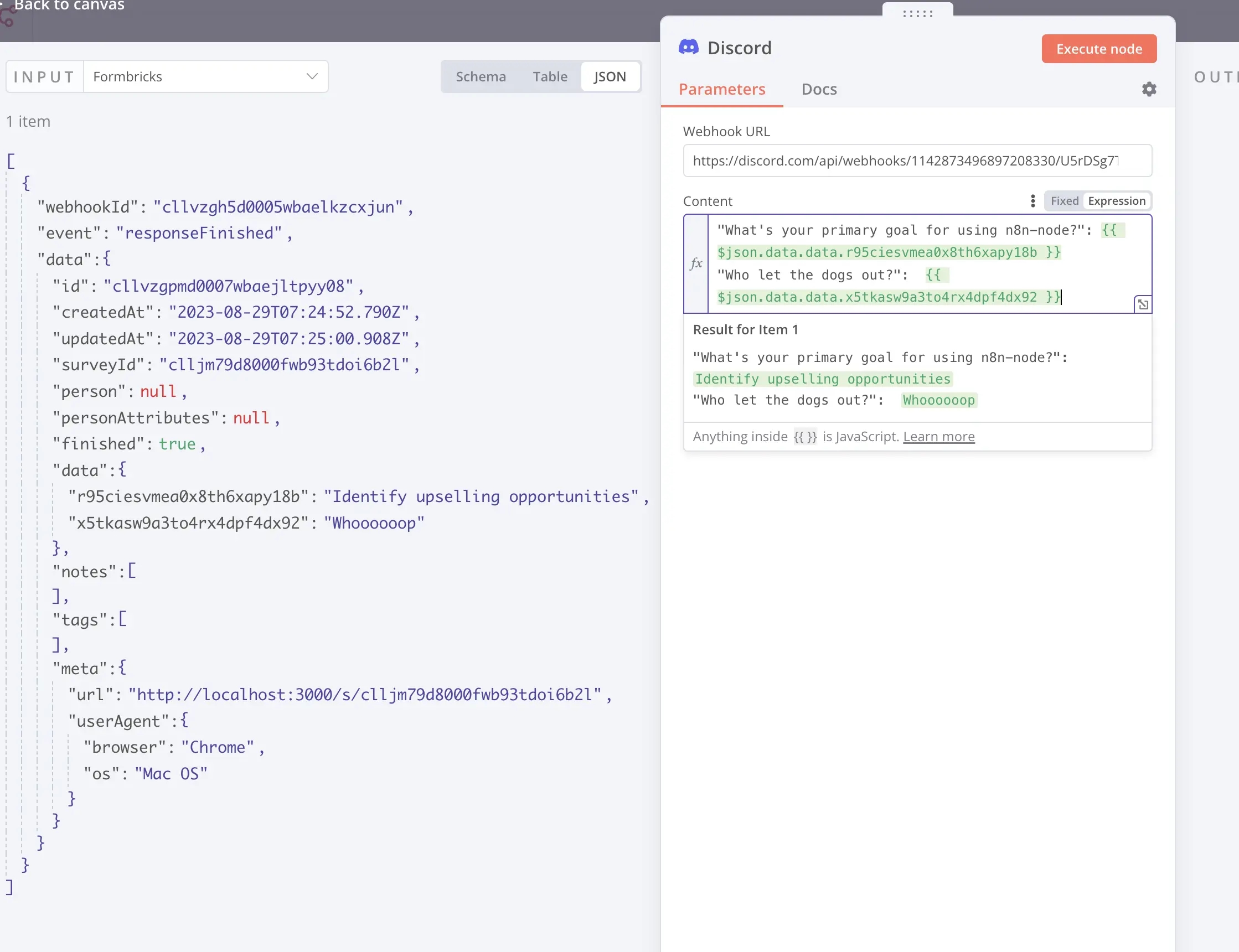Image resolution: width=1239 pixels, height=952 pixels.
Task: Click the "notes" key in JSON
Action: click(x=85, y=572)
